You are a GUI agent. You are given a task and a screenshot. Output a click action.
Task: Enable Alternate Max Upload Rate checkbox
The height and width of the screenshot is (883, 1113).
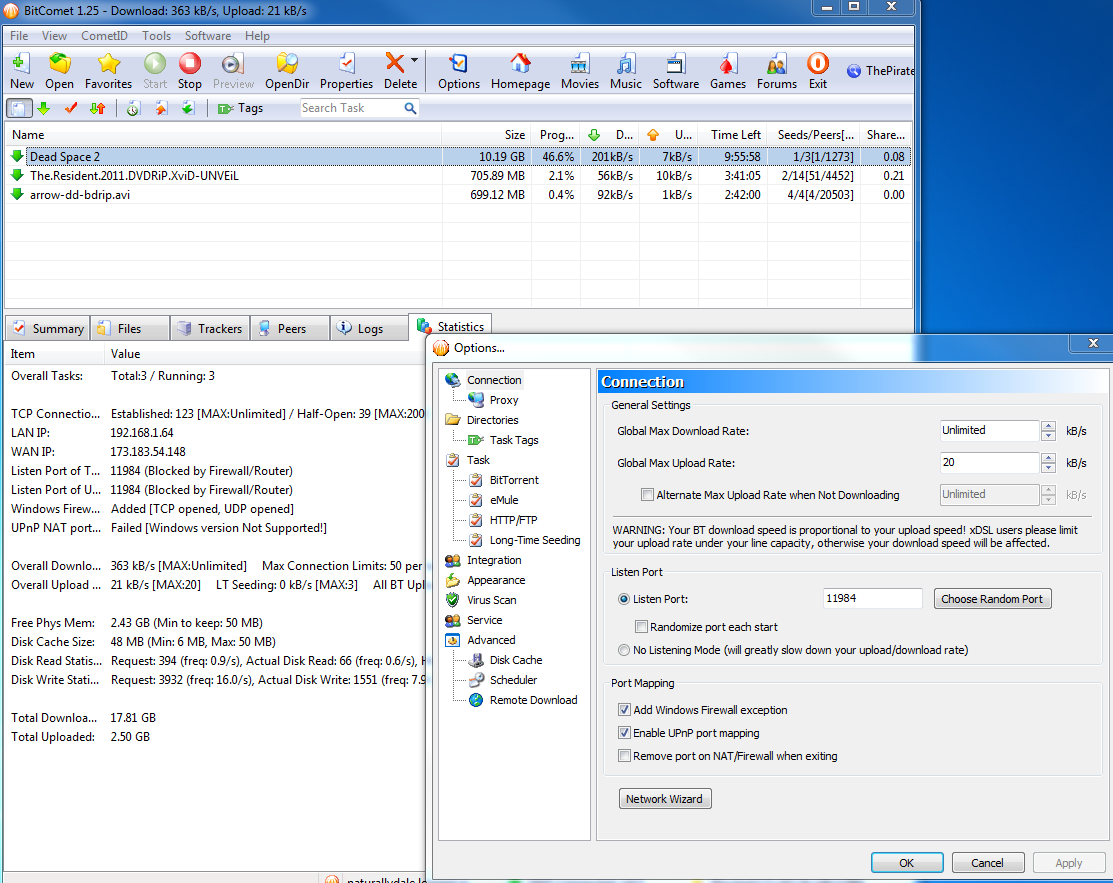click(647, 495)
